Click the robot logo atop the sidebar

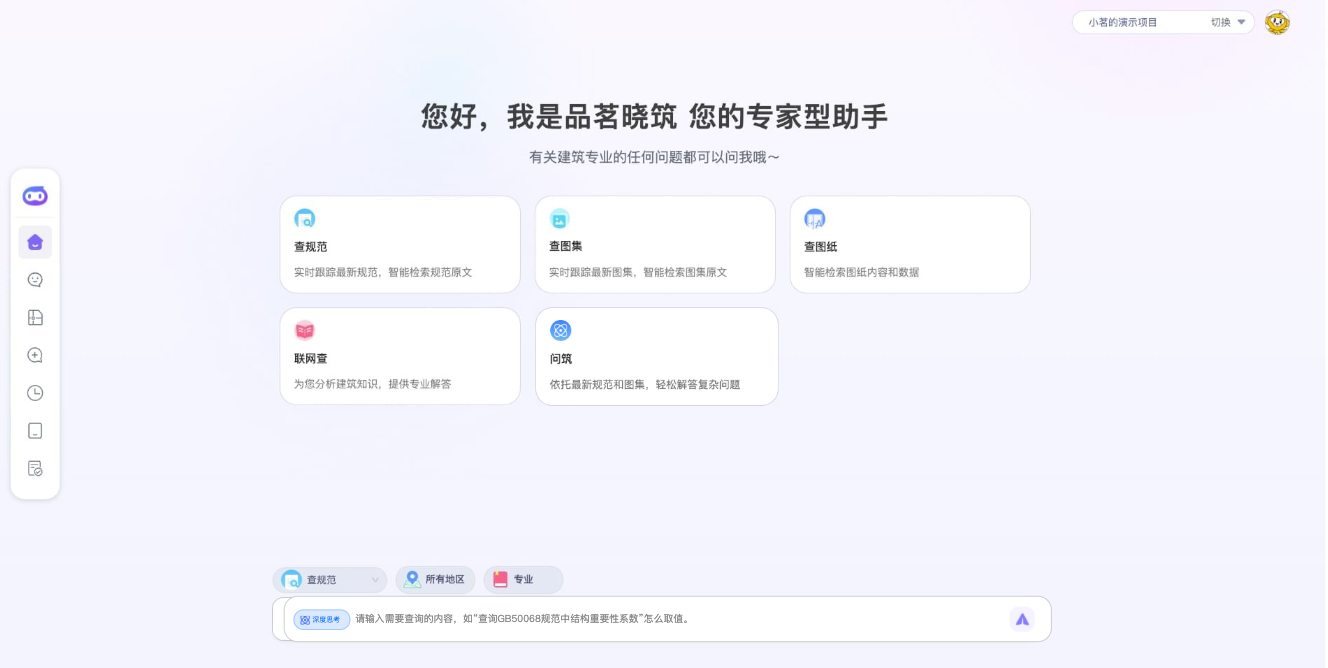click(35, 196)
